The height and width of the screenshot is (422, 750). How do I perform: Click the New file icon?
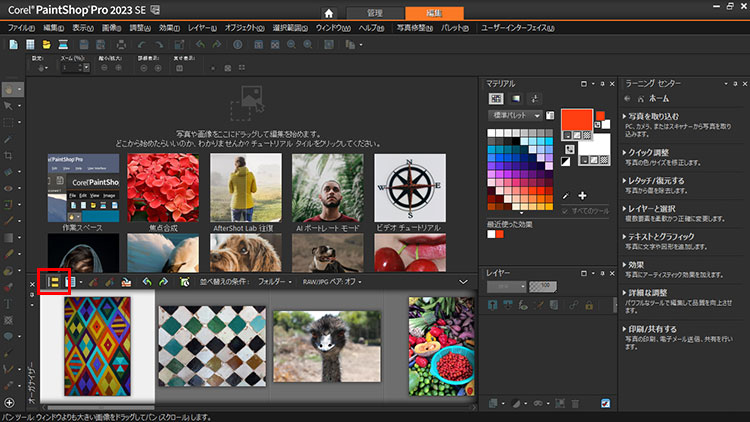pyautogui.click(x=14, y=45)
